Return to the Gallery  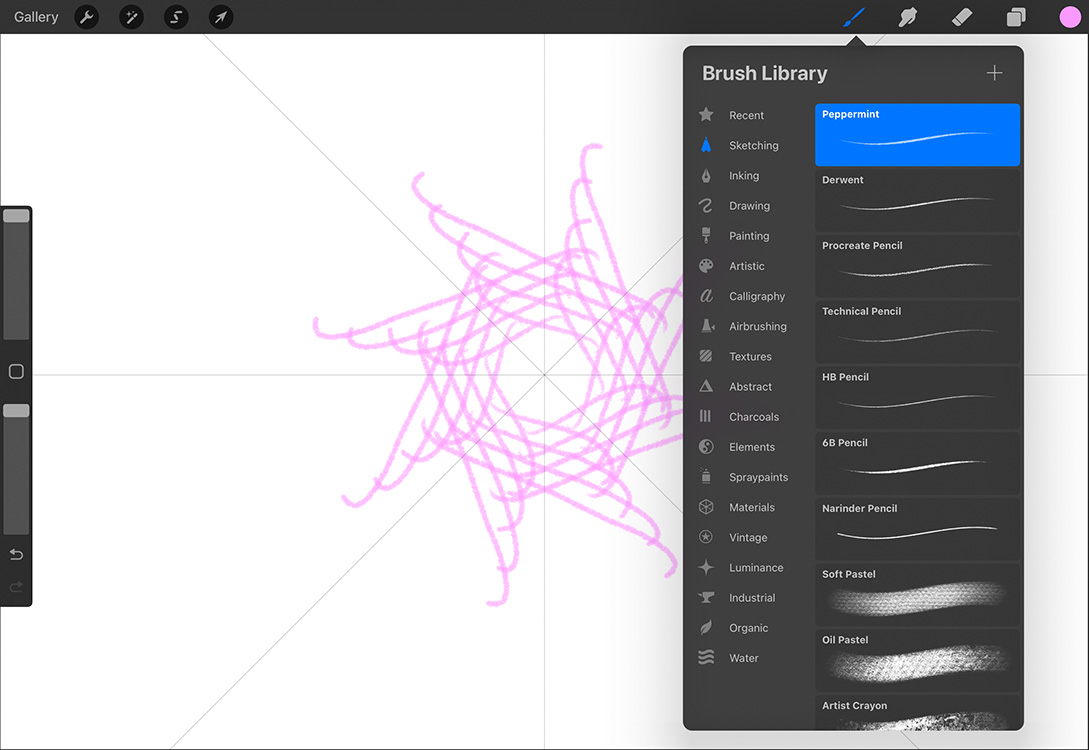click(x=36, y=16)
